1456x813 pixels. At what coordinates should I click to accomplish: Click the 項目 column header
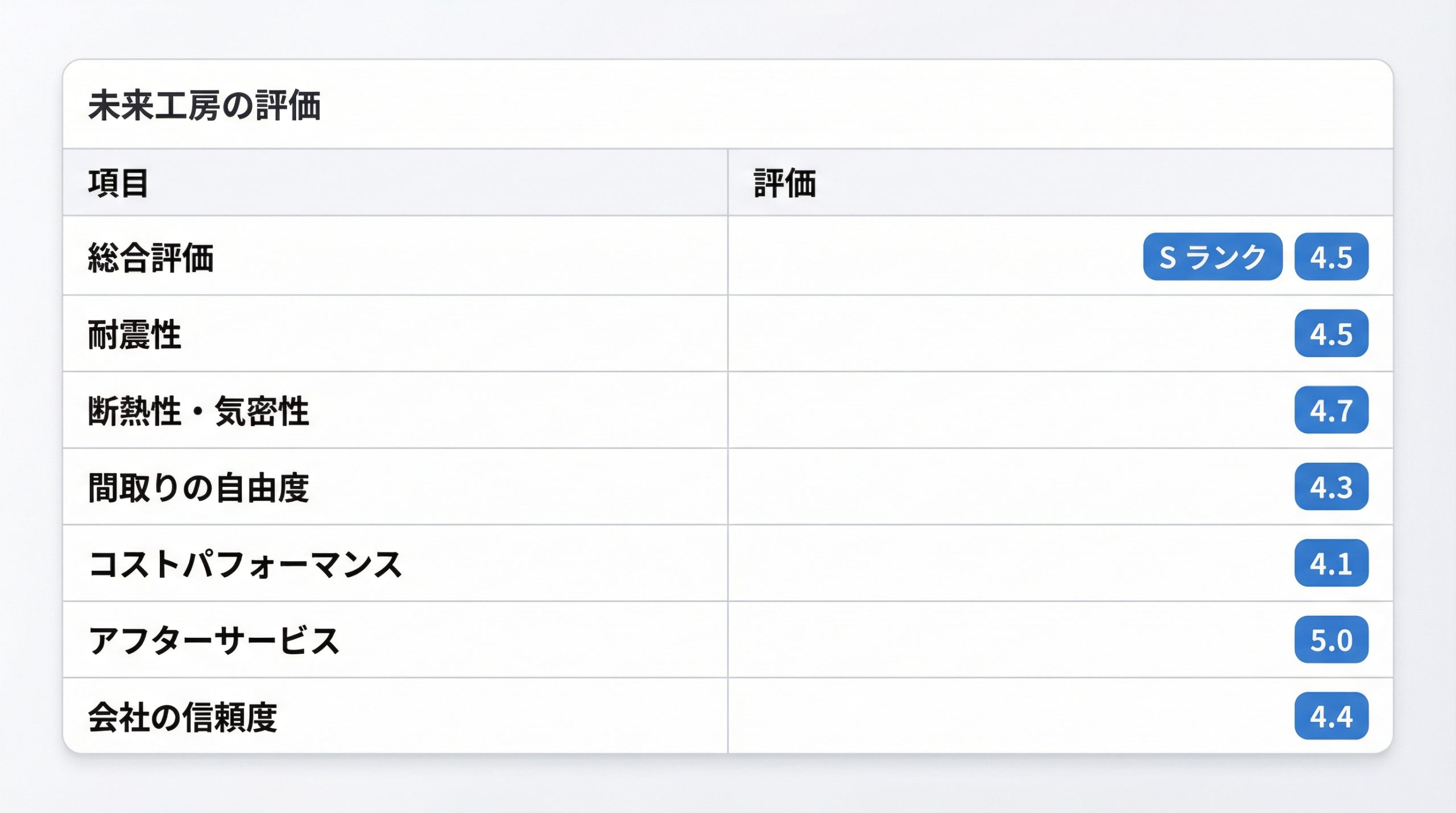118,183
